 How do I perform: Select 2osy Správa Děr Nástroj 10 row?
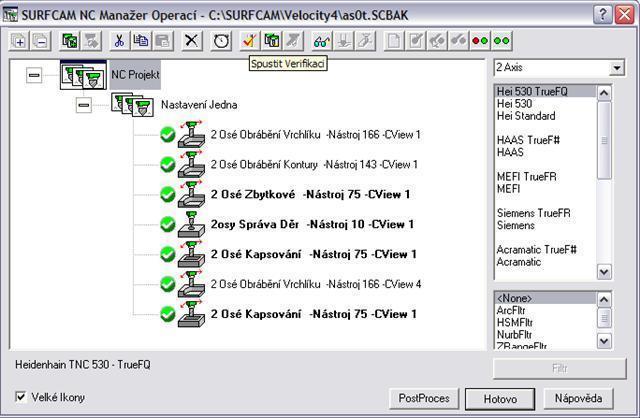(312, 225)
